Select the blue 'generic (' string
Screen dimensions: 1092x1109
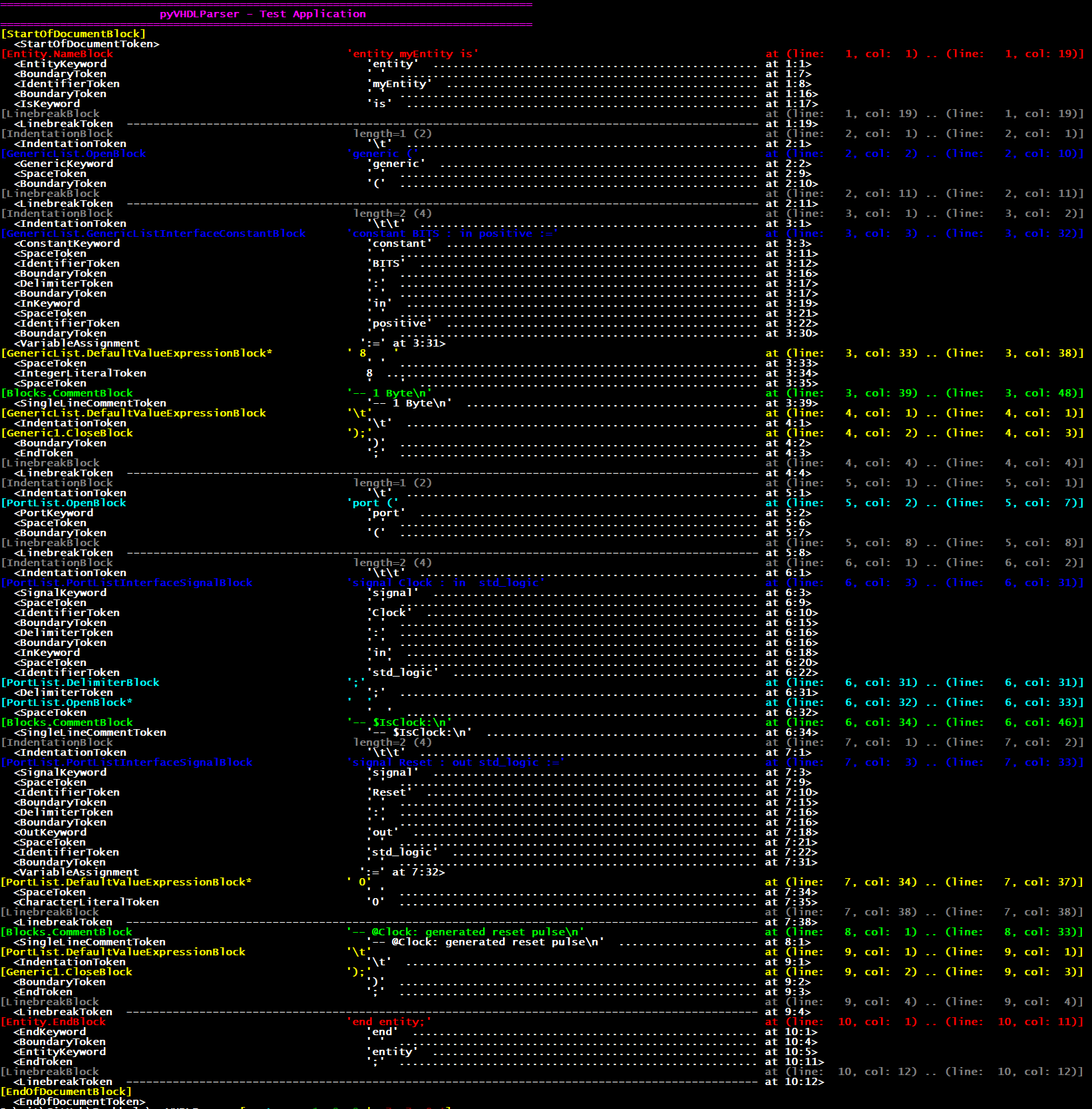383,154
